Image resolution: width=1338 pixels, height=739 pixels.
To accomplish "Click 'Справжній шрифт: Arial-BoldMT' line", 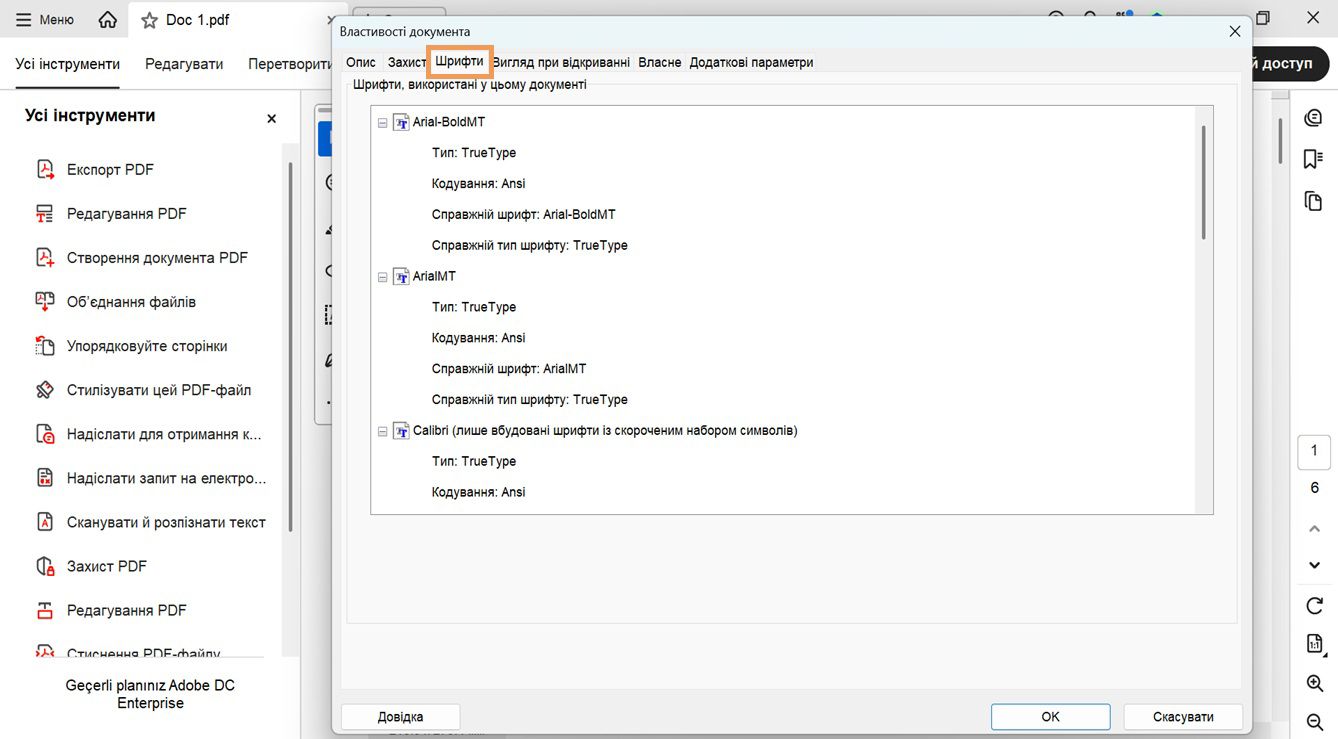I will [524, 215].
